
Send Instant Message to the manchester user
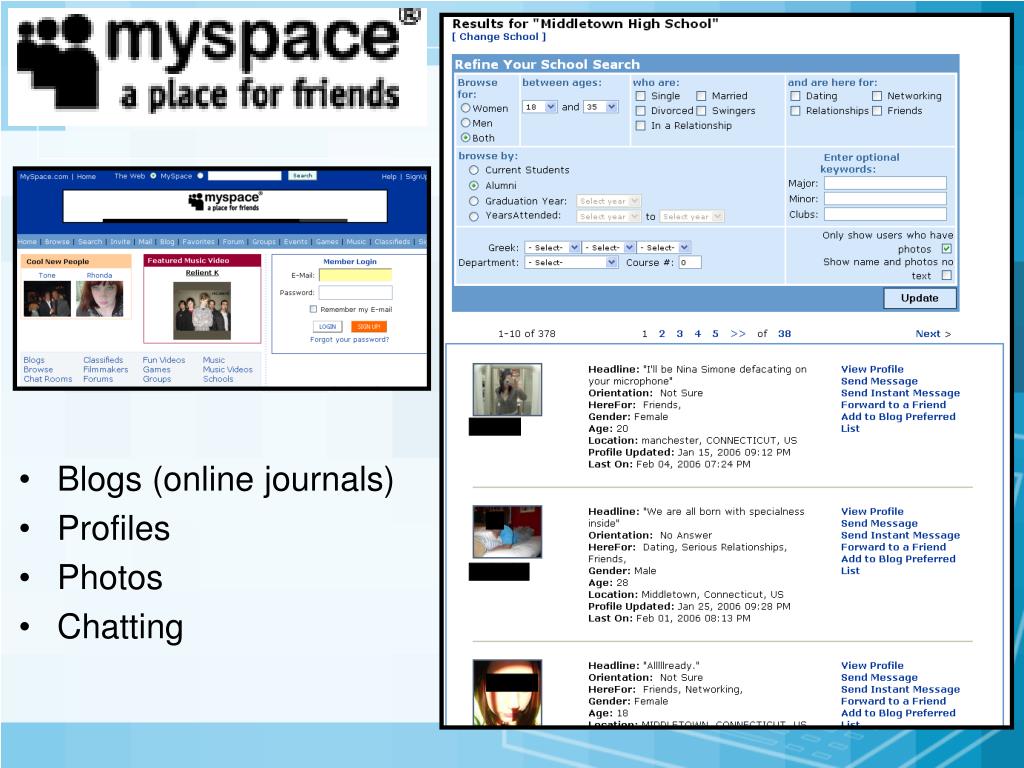click(901, 393)
